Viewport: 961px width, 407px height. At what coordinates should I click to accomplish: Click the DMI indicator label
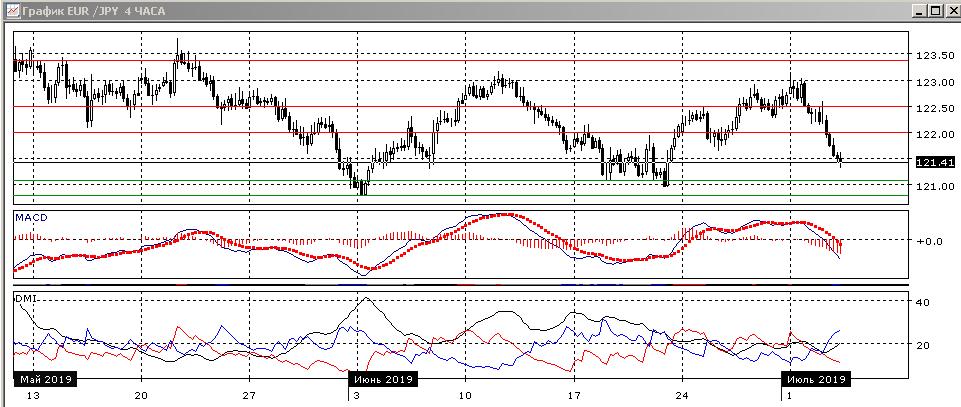26,298
